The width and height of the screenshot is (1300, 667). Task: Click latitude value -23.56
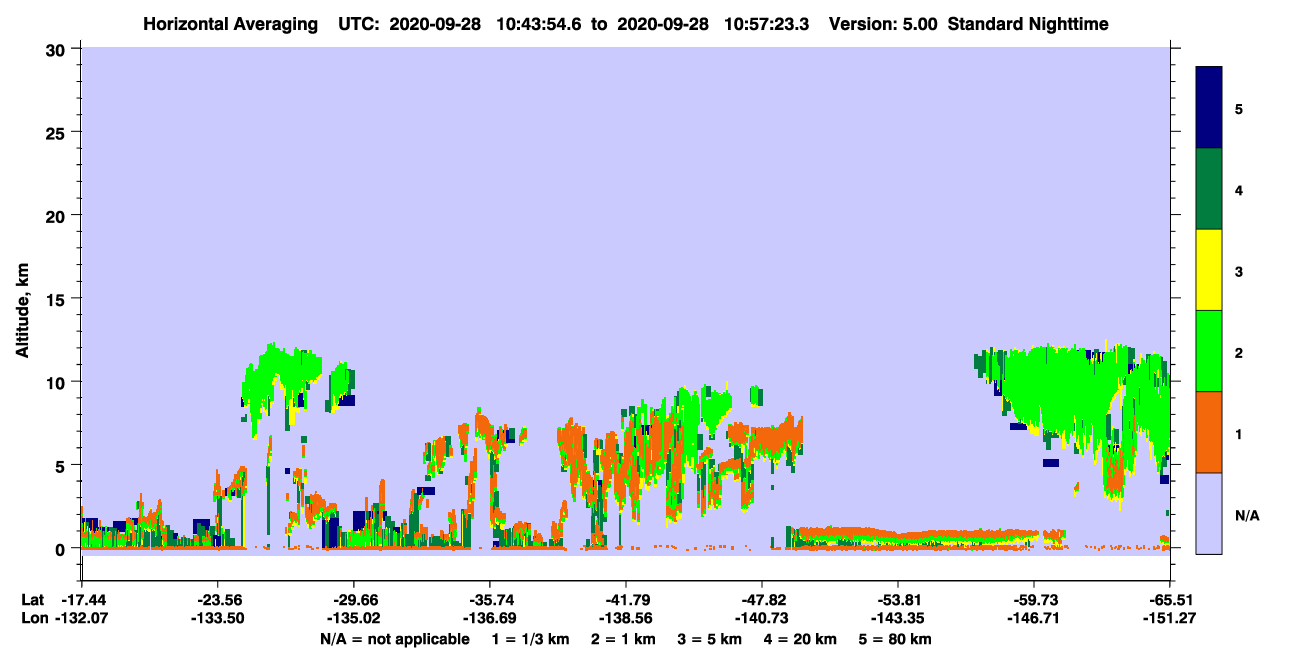(x=217, y=600)
